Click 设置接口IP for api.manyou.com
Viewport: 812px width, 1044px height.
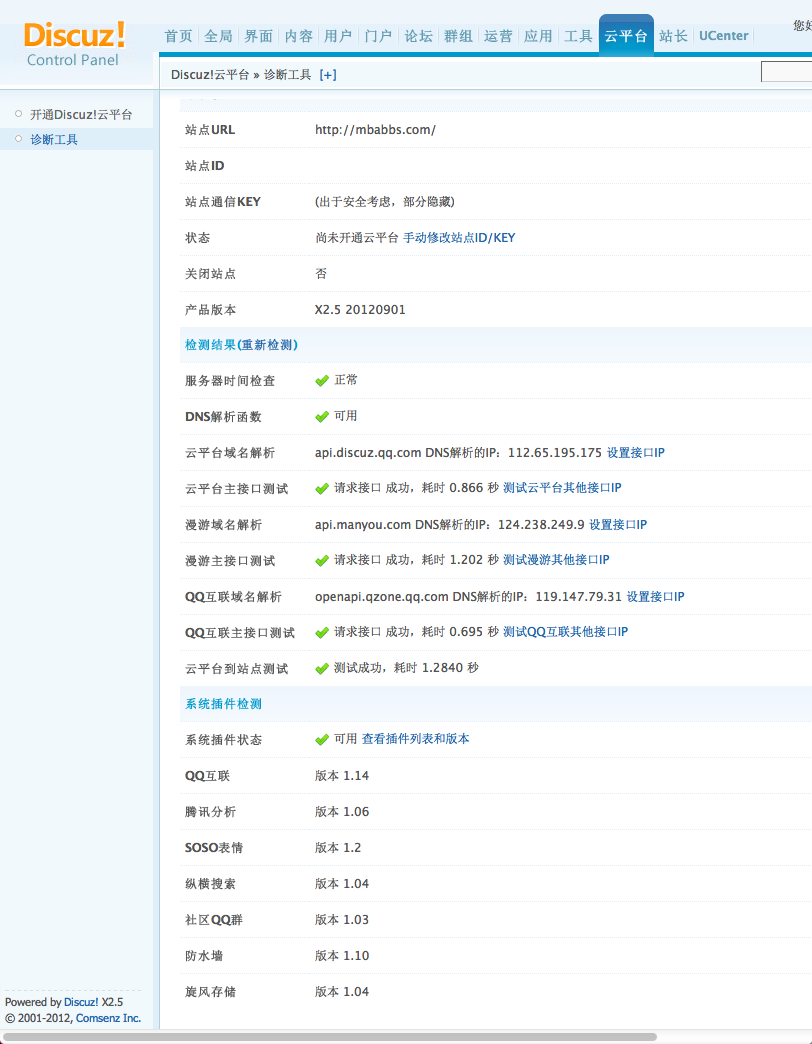pos(618,525)
